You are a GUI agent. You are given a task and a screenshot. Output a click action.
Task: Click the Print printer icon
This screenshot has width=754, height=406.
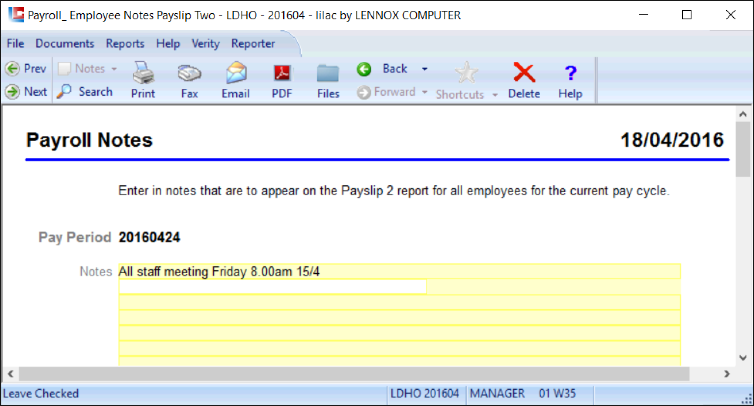click(x=143, y=73)
